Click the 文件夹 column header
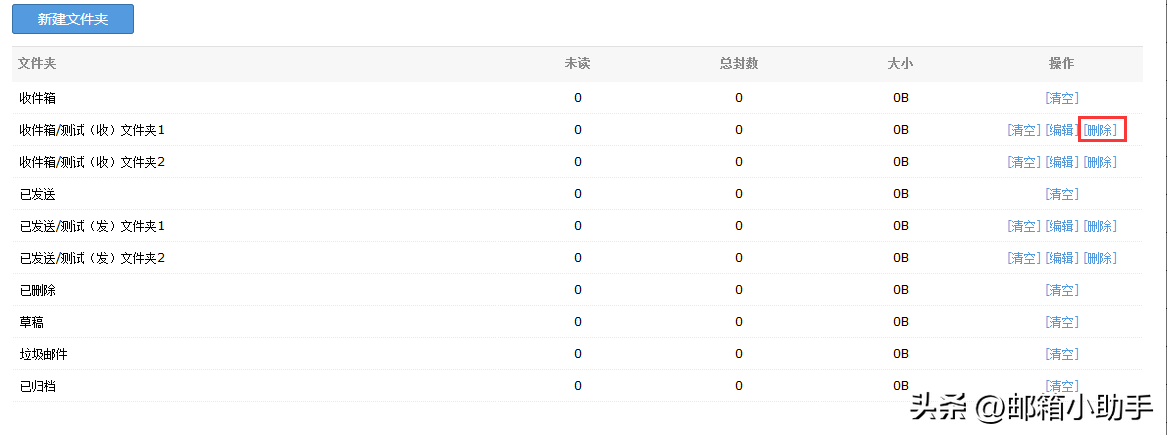Image resolution: width=1167 pixels, height=435 pixels. (37, 63)
